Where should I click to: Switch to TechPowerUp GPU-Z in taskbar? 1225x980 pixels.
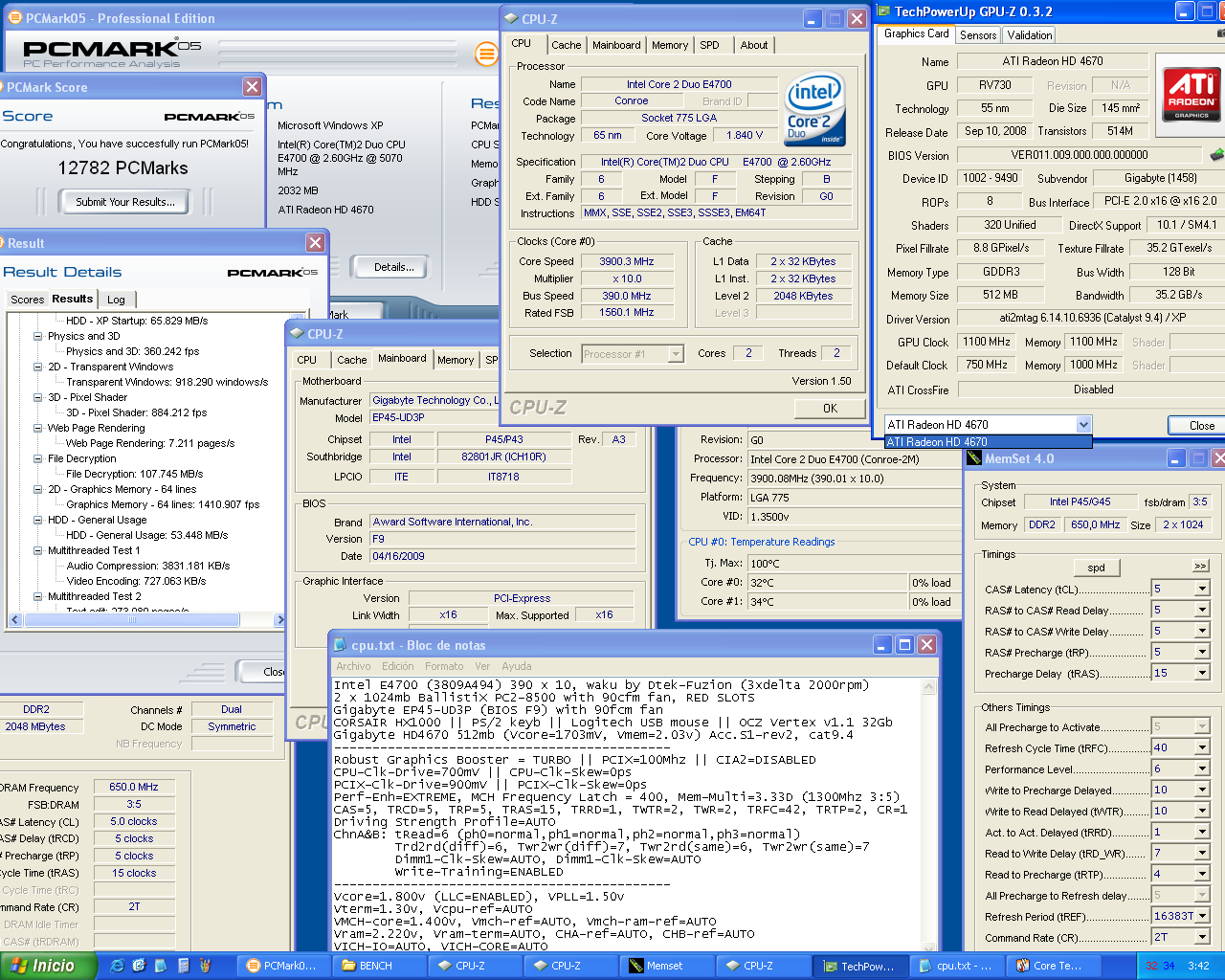coord(859,966)
